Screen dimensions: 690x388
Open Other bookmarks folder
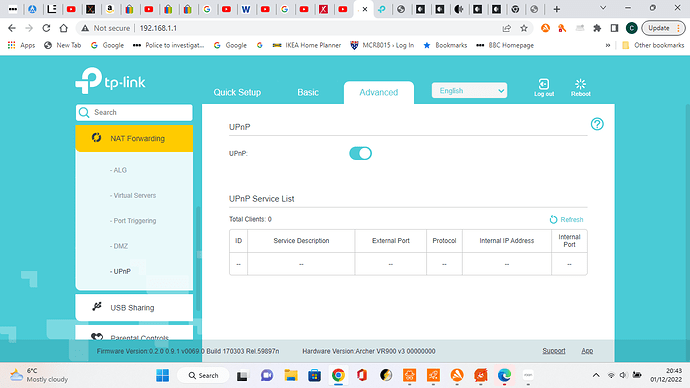coord(653,45)
